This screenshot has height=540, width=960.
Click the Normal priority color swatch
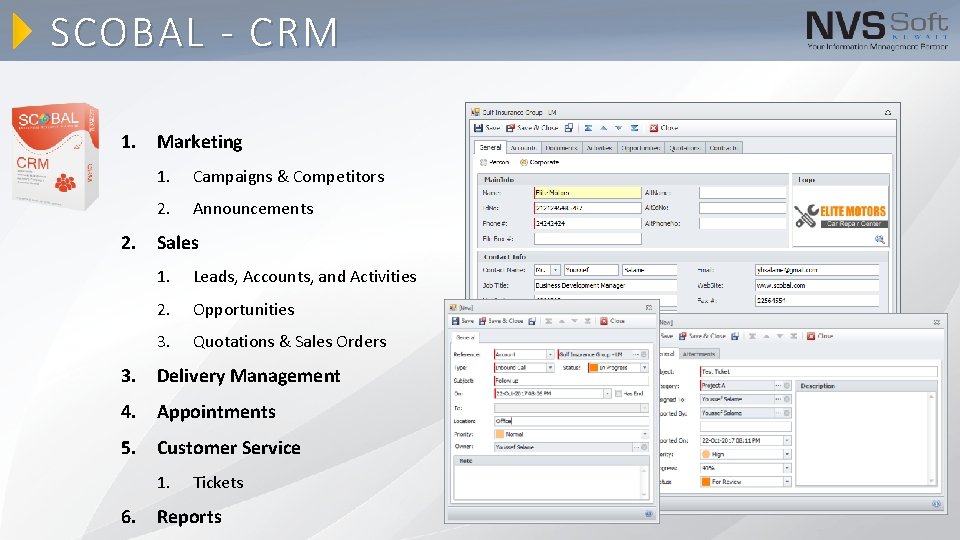coord(500,434)
